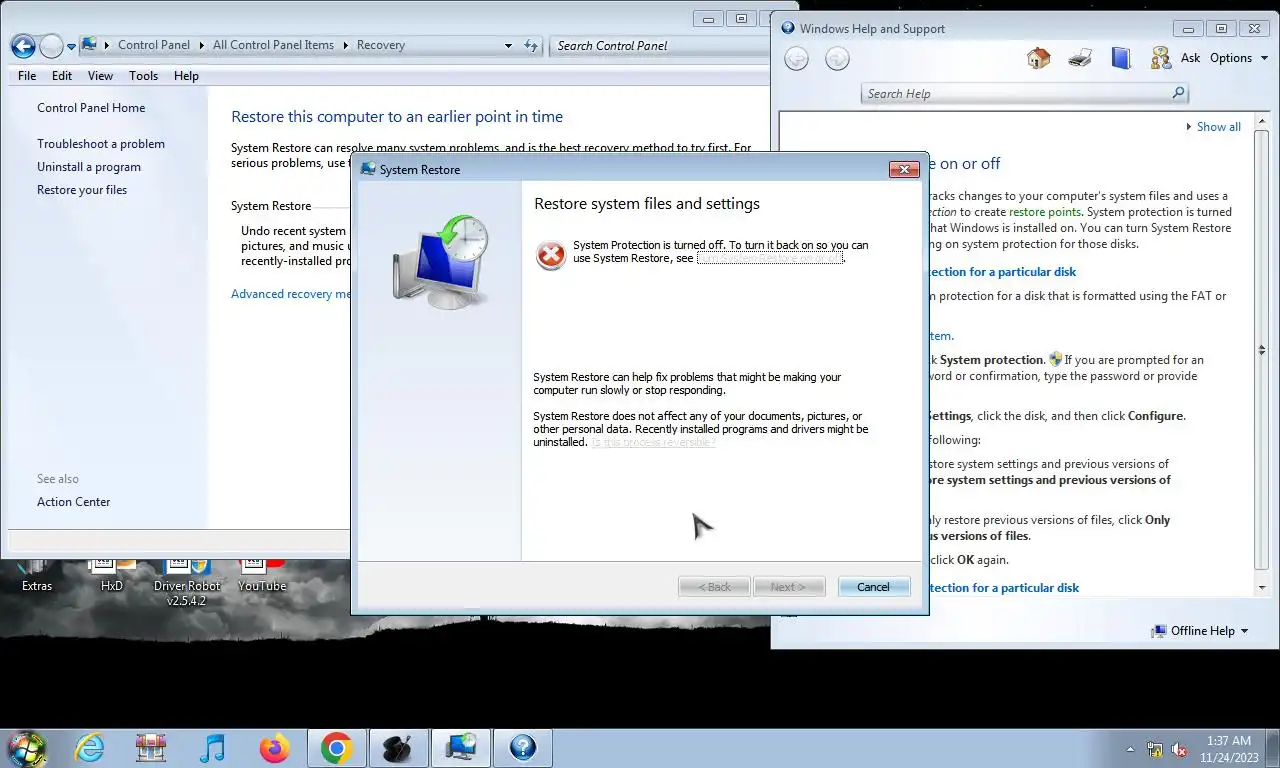Open the Offline Help dropdown arrow
The width and height of the screenshot is (1280, 768).
click(x=1244, y=631)
